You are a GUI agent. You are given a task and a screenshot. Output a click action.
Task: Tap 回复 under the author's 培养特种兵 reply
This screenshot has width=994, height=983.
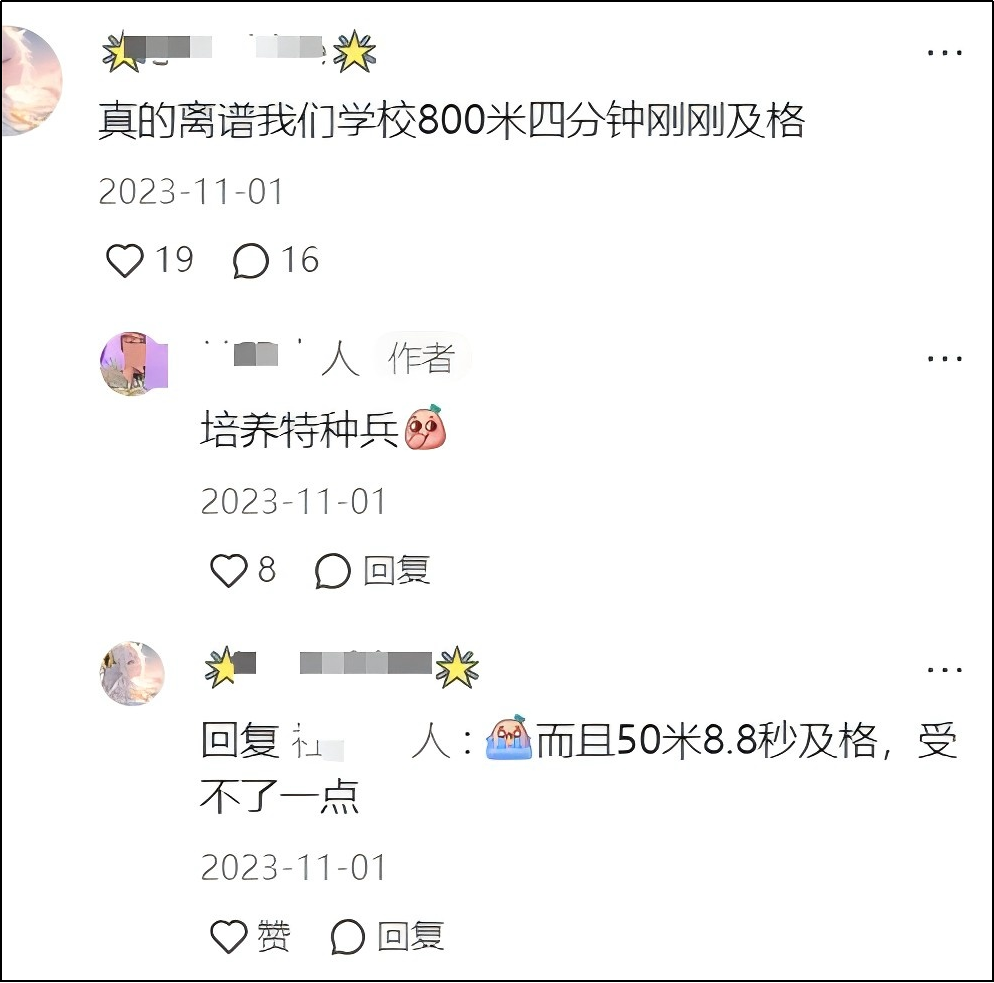coord(397,570)
